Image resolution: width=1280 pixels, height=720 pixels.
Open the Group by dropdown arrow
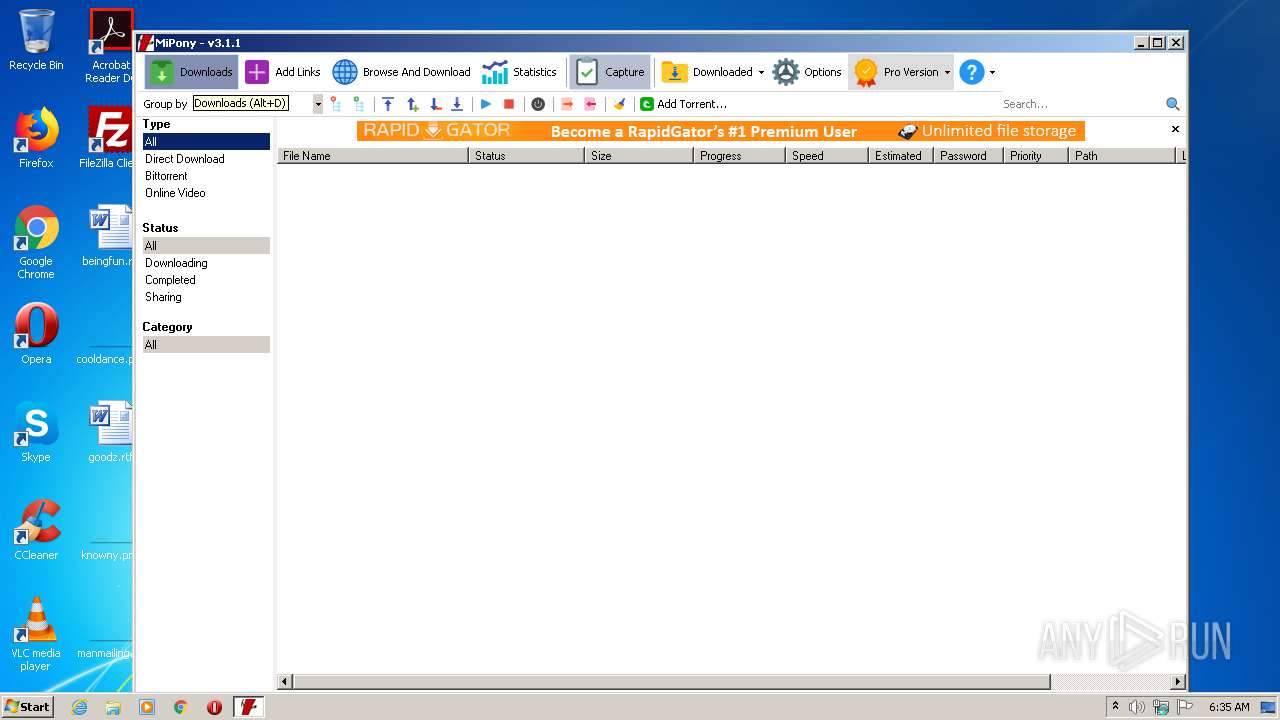318,104
